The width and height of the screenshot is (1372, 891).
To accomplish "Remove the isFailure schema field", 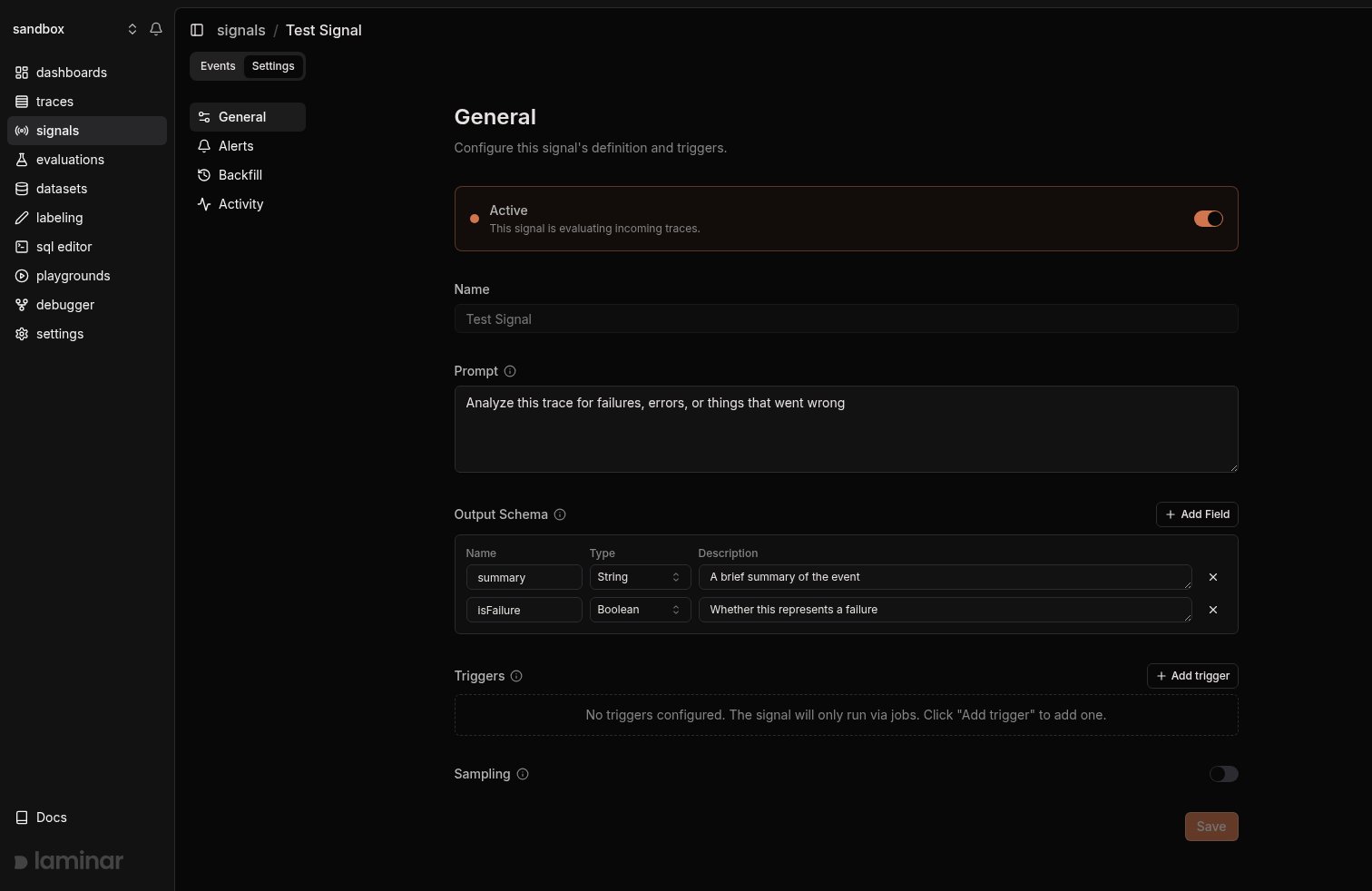I will pos(1213,610).
